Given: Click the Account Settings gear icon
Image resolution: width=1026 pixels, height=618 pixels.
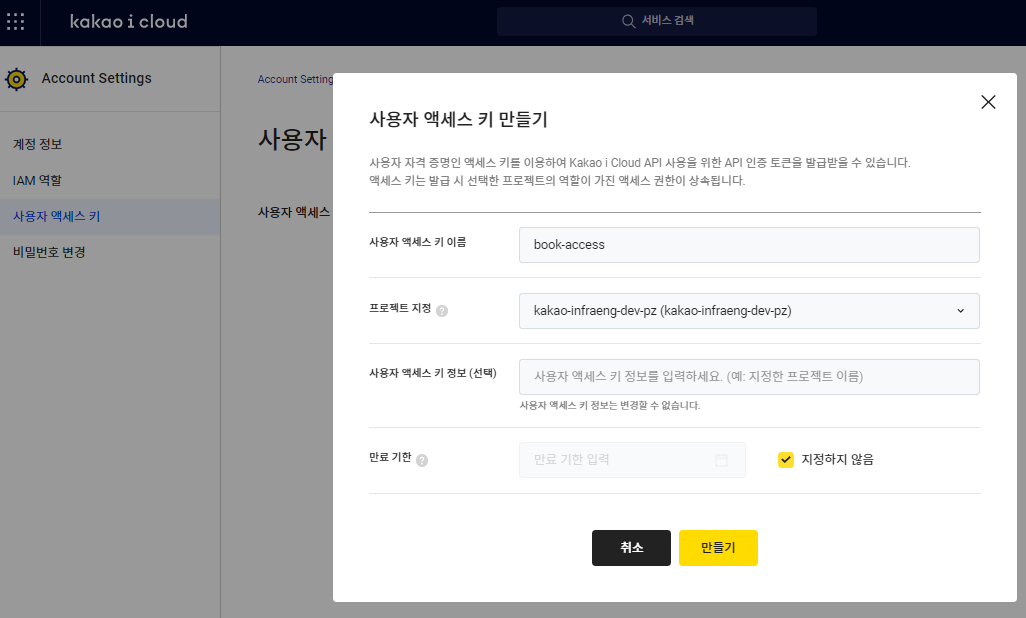Looking at the screenshot, I should [16, 78].
